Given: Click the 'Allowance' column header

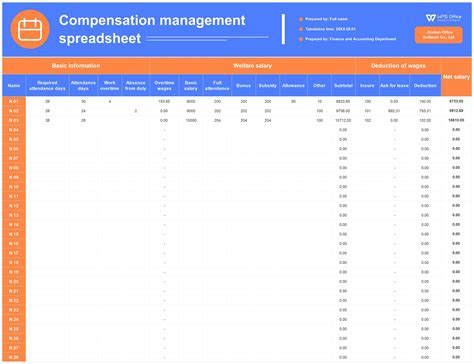Looking at the screenshot, I should pyautogui.click(x=293, y=86).
